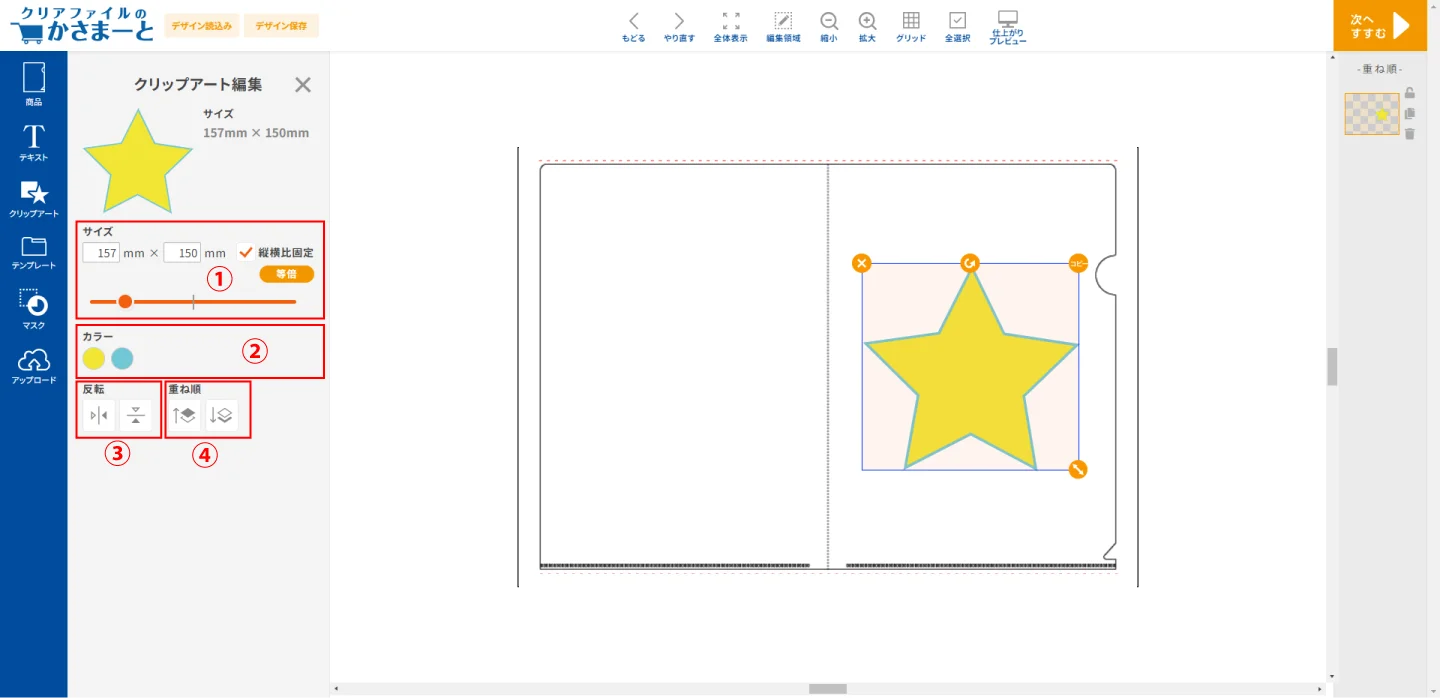Image resolution: width=1440 pixels, height=698 pixels.
Task: Toggle the layer lock icon
Action: click(x=1410, y=93)
